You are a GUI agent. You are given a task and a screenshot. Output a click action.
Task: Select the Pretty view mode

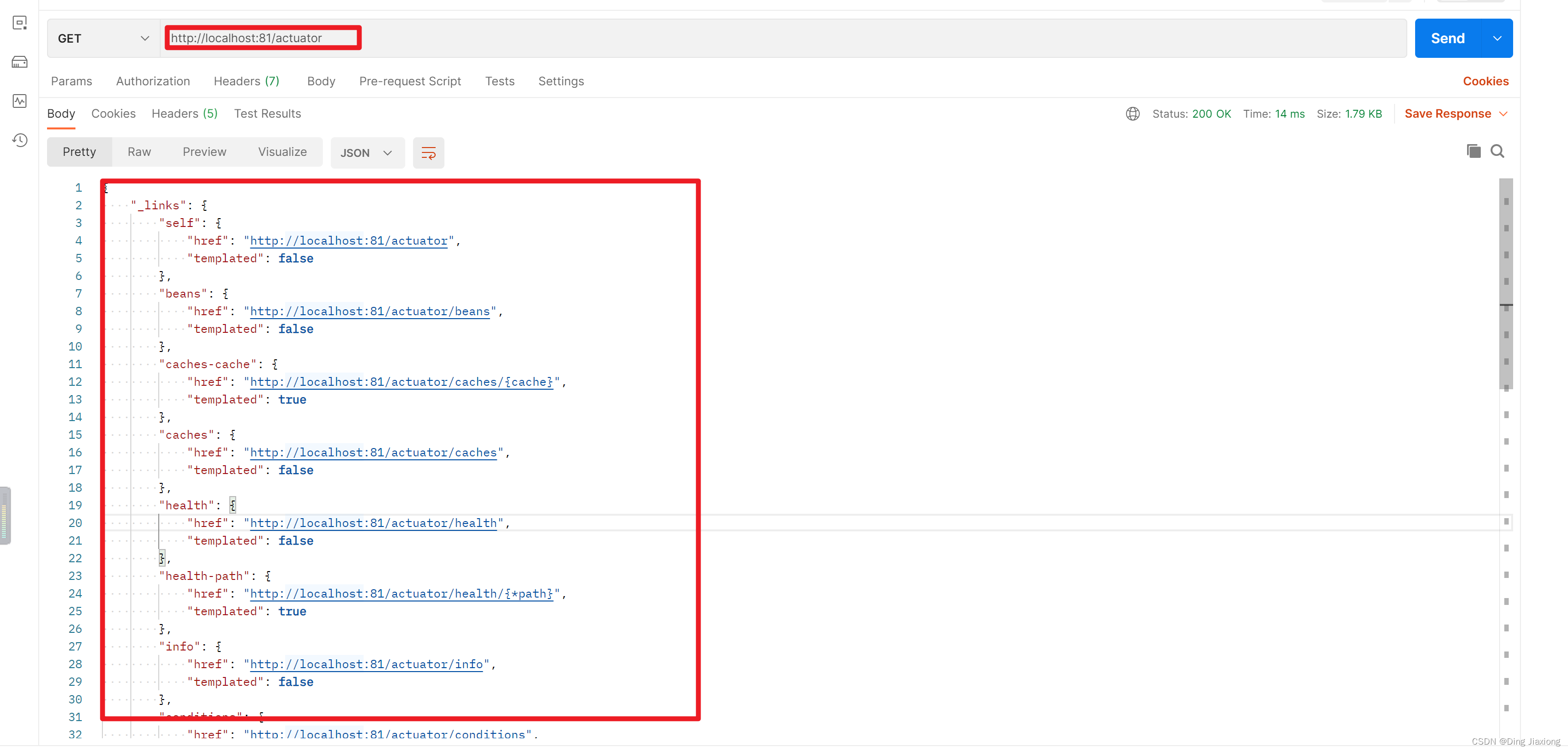(x=79, y=152)
